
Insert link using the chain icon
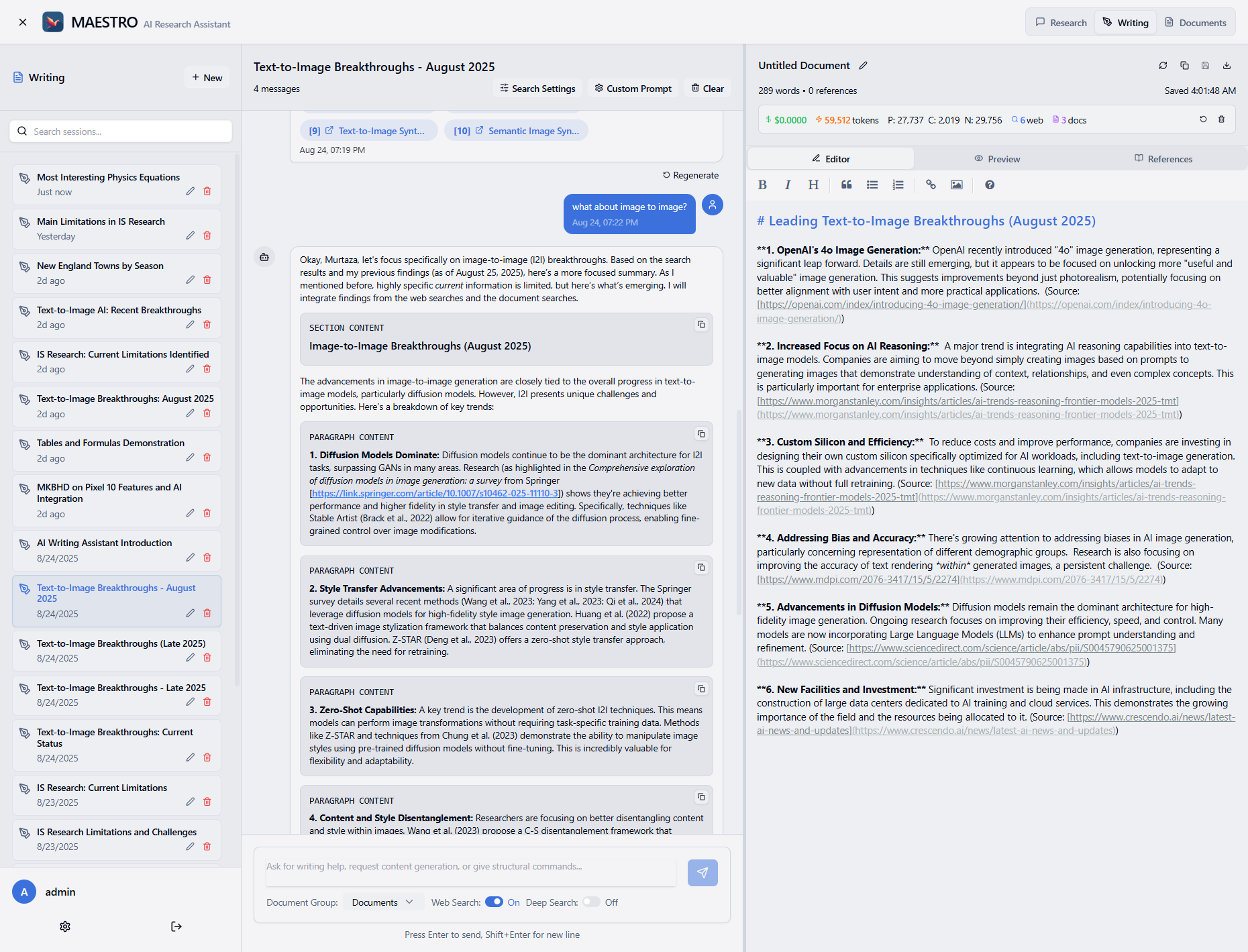tap(931, 184)
